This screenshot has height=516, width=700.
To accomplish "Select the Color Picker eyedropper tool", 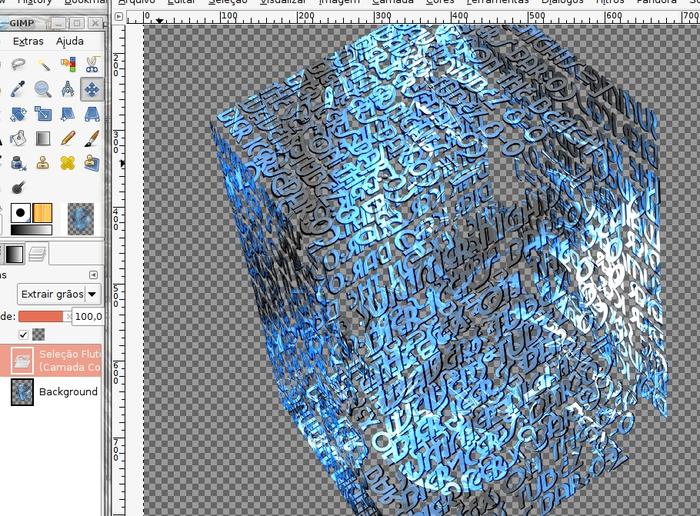I will pyautogui.click(x=18, y=89).
